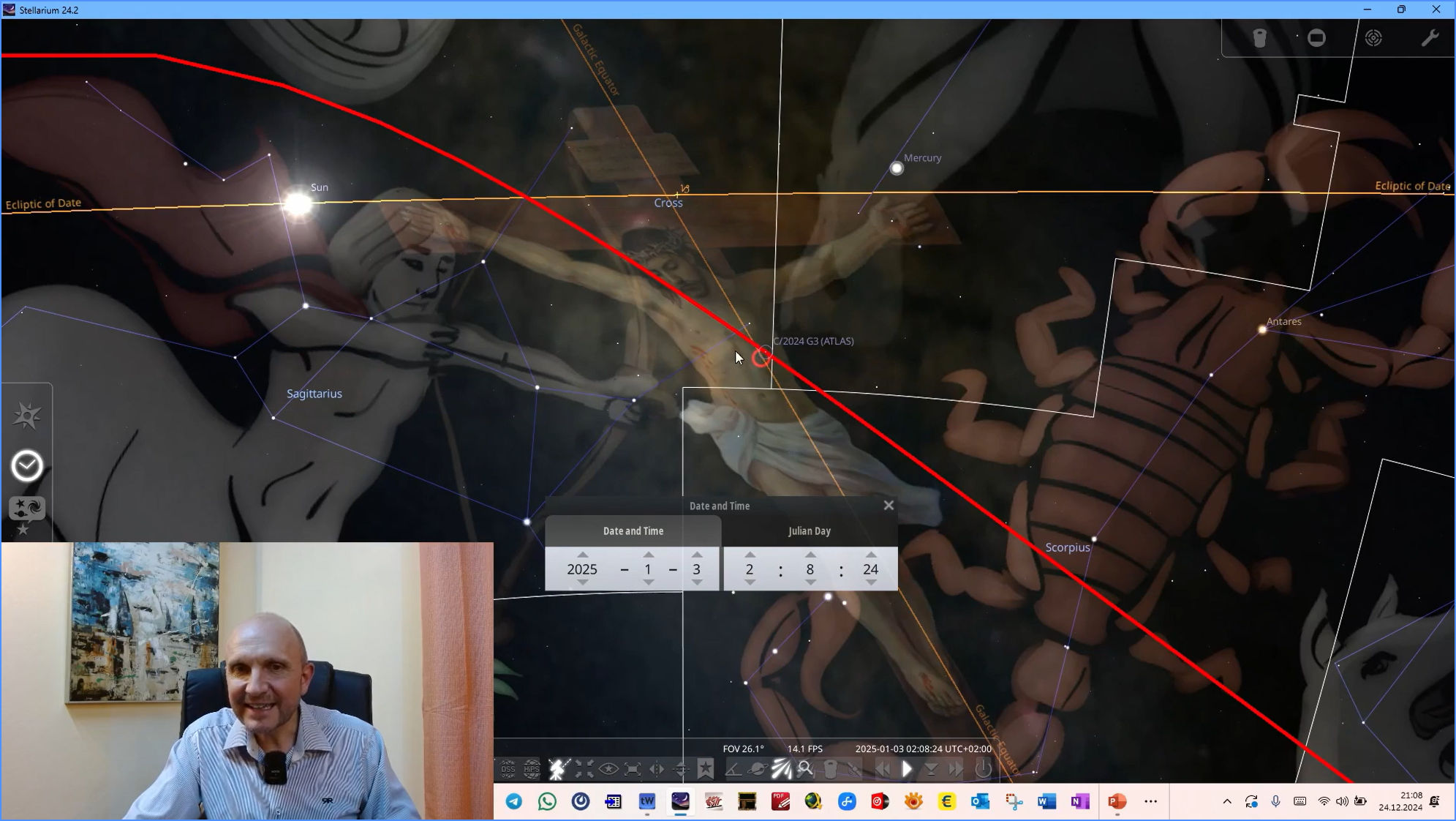This screenshot has width=1456, height=821.
Task: Select comet C/2024 G3 (ATLAS) marker
Action: click(761, 357)
